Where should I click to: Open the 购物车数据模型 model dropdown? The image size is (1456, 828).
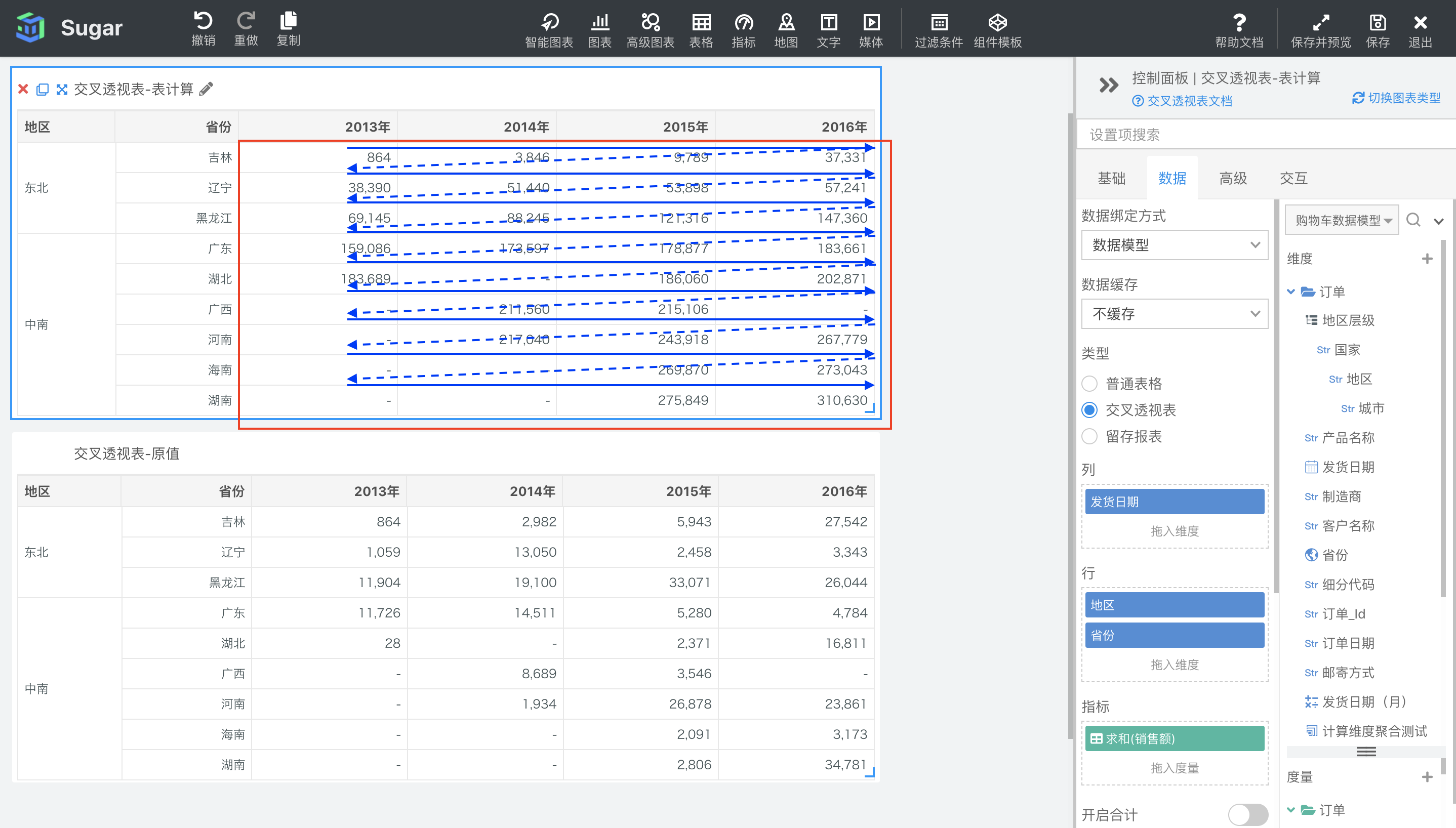click(x=1342, y=220)
